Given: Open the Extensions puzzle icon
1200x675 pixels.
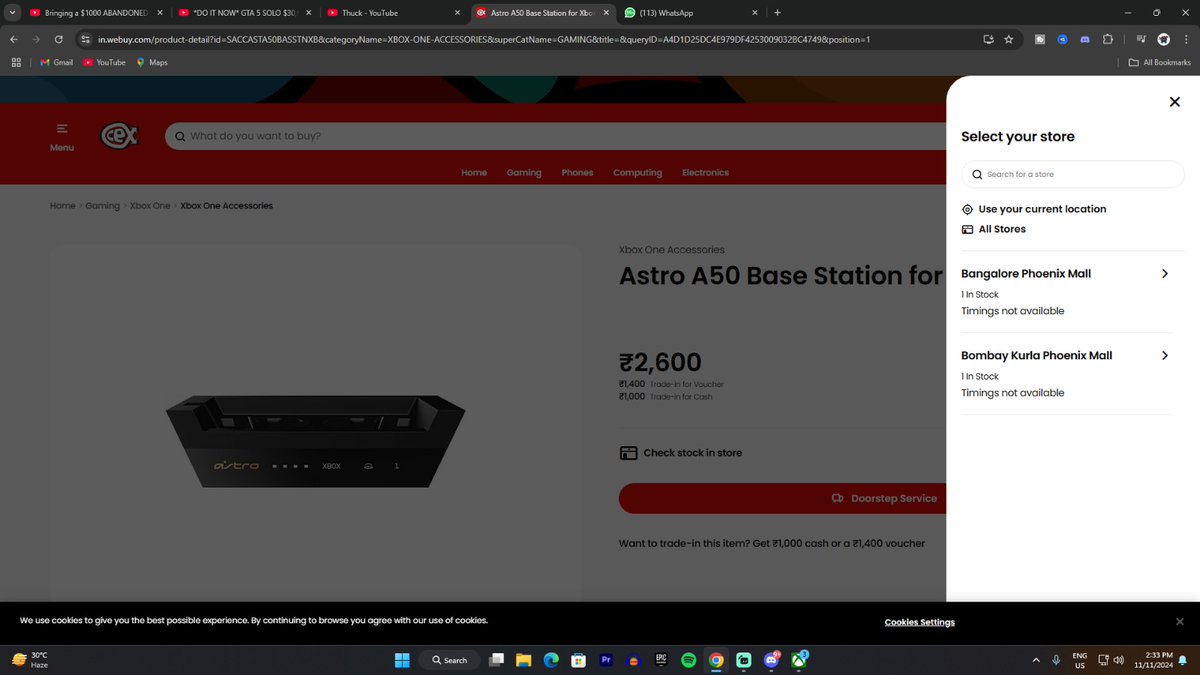Looking at the screenshot, I should click(x=1108, y=39).
